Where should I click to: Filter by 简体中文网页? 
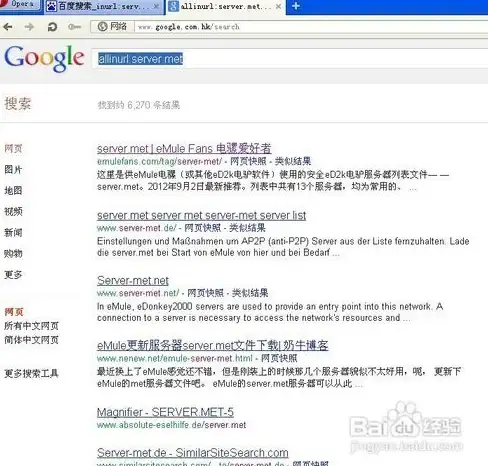pos(31,340)
